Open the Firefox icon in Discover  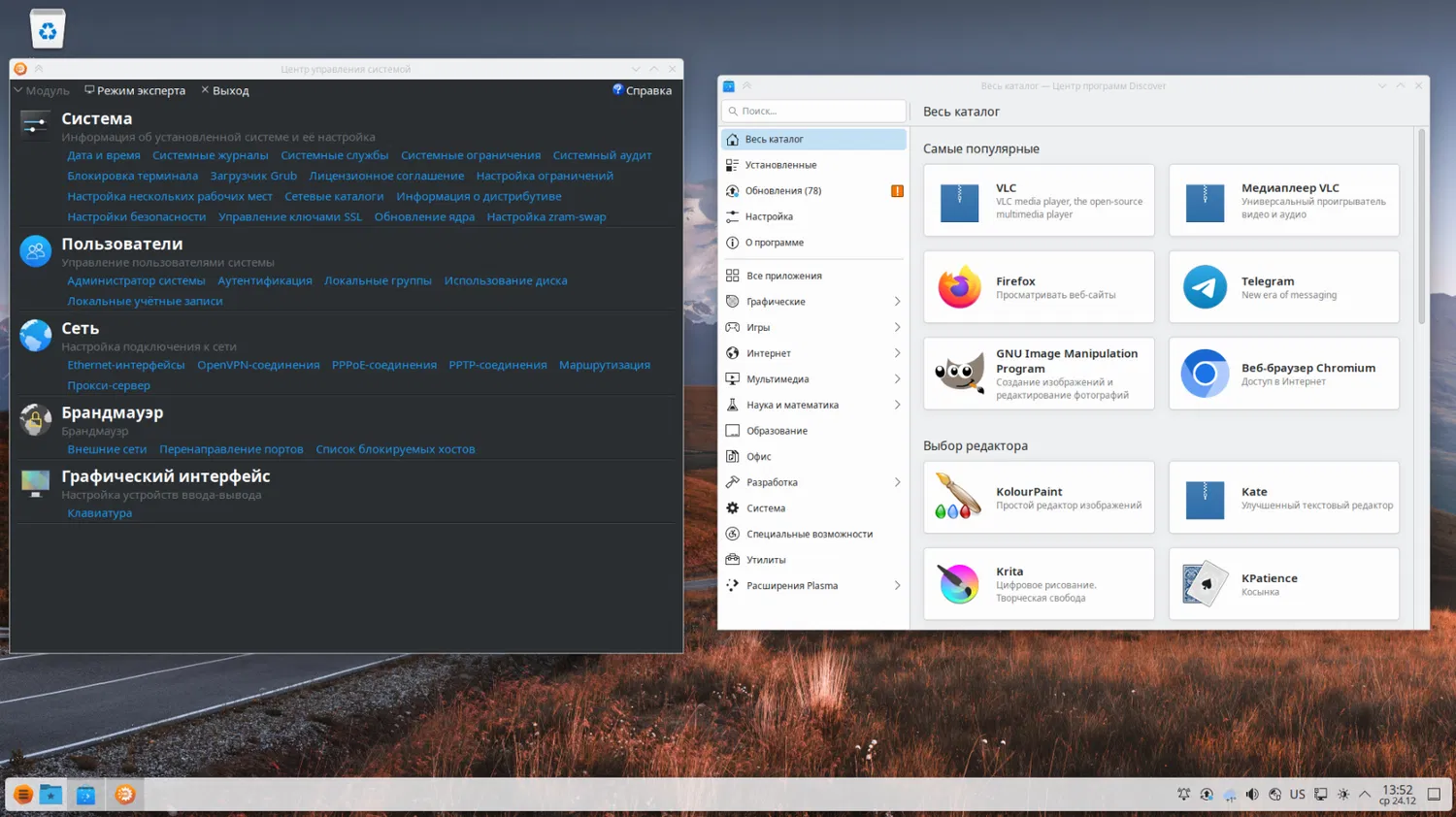[959, 287]
